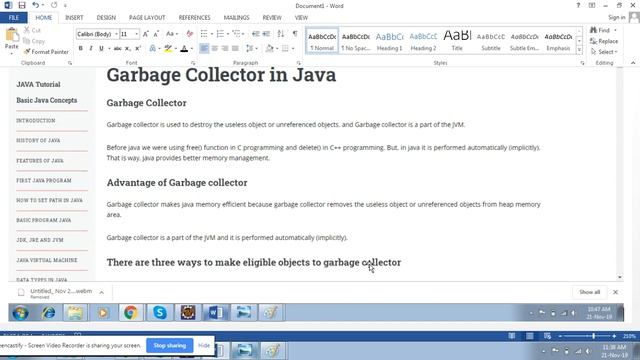The height and width of the screenshot is (360, 640).
Task: Click the Cut command
Action: click(x=32, y=30)
